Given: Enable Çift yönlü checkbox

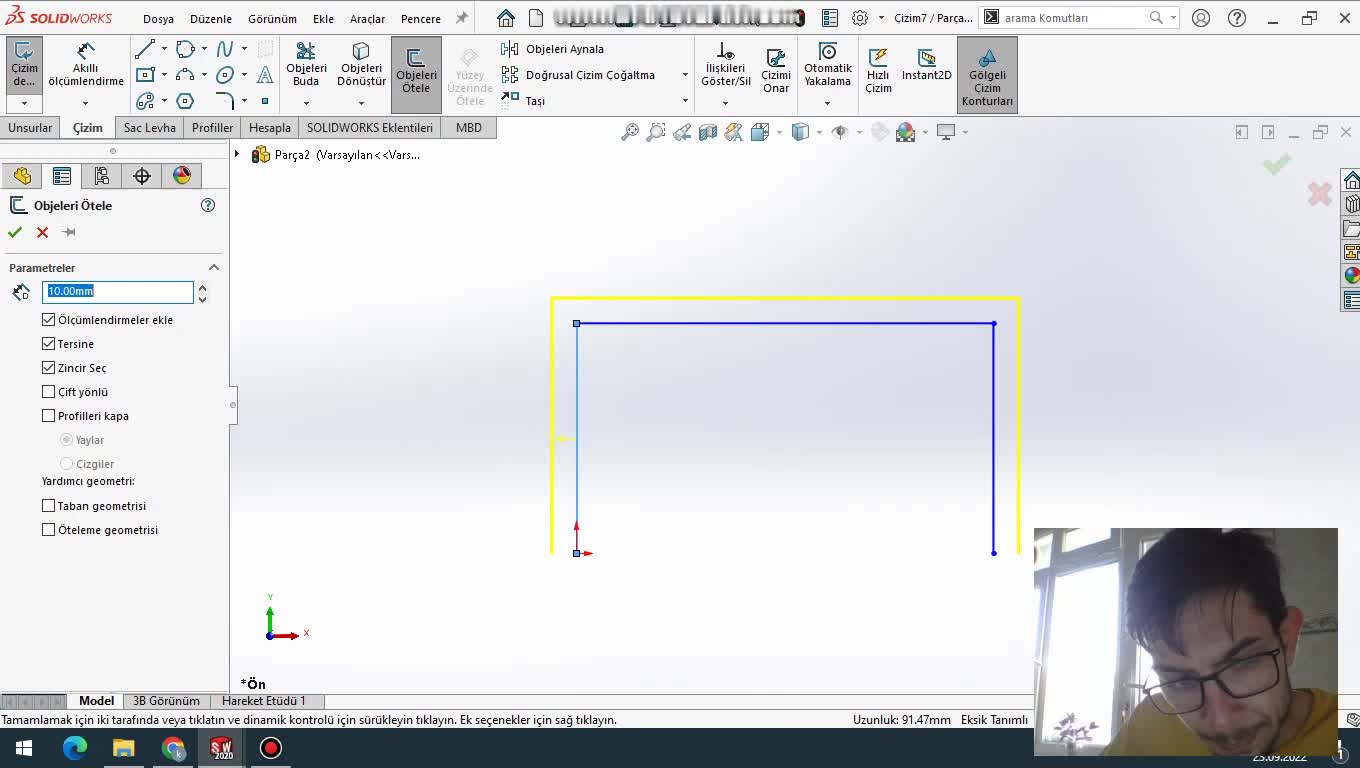Looking at the screenshot, I should (x=48, y=392).
